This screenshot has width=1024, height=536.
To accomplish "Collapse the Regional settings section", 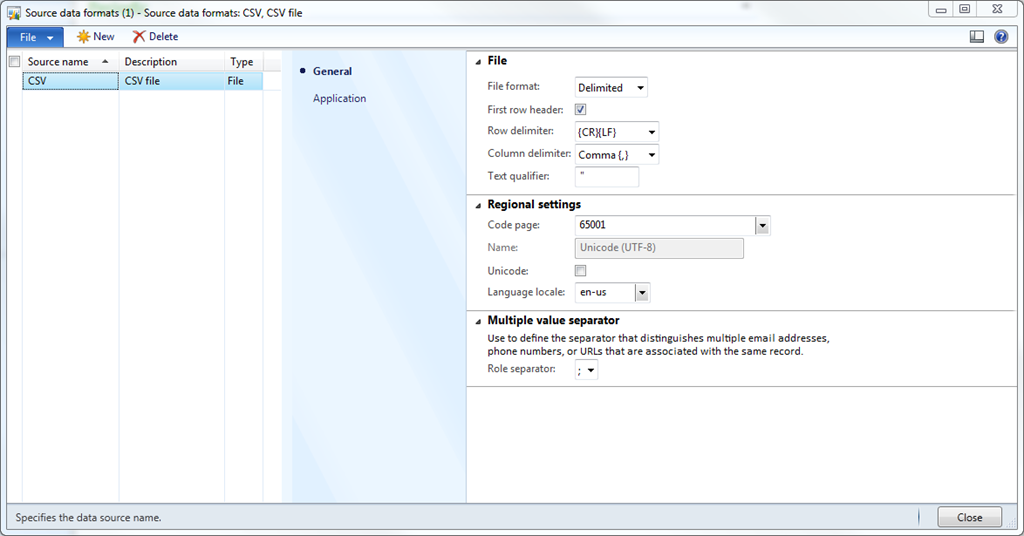I will tap(478, 205).
